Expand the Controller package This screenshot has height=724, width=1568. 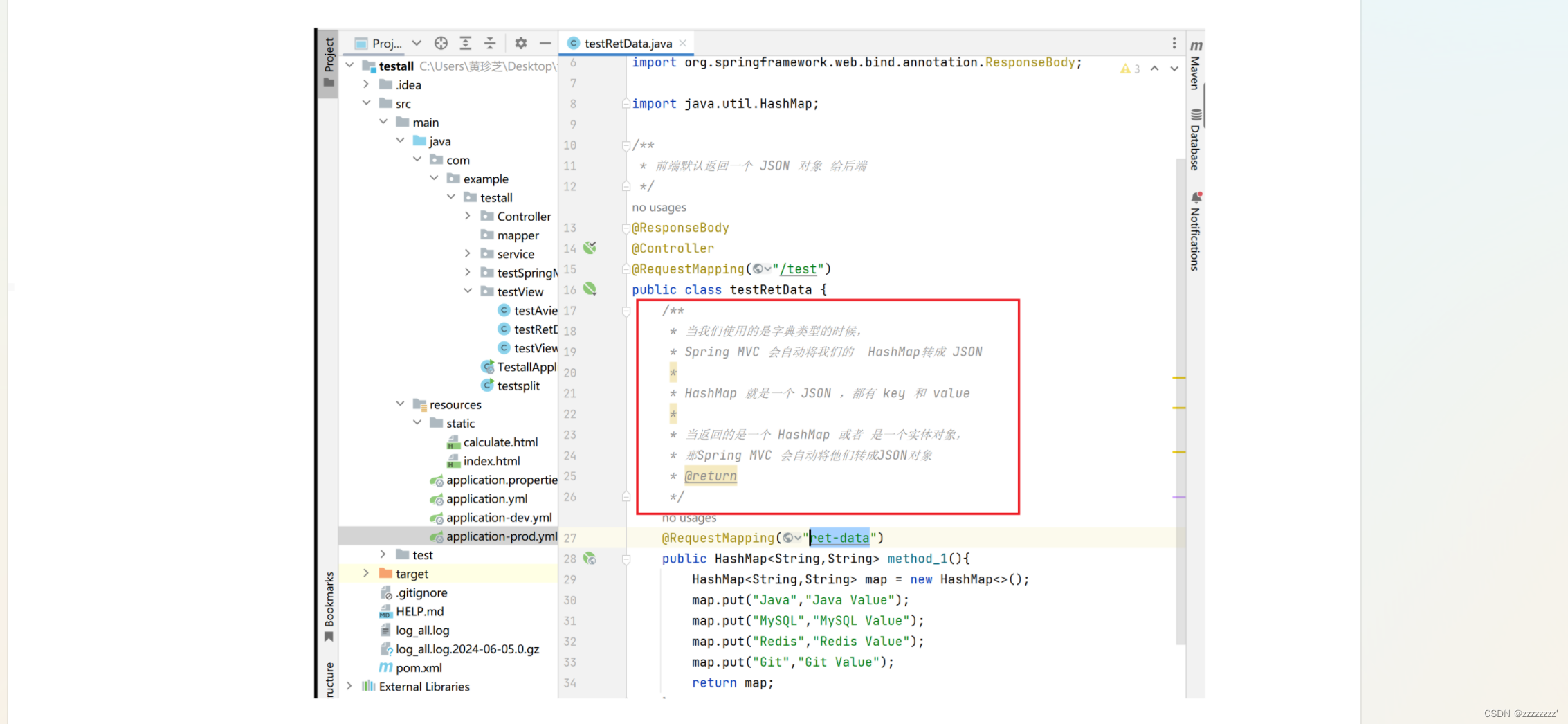pyautogui.click(x=468, y=216)
